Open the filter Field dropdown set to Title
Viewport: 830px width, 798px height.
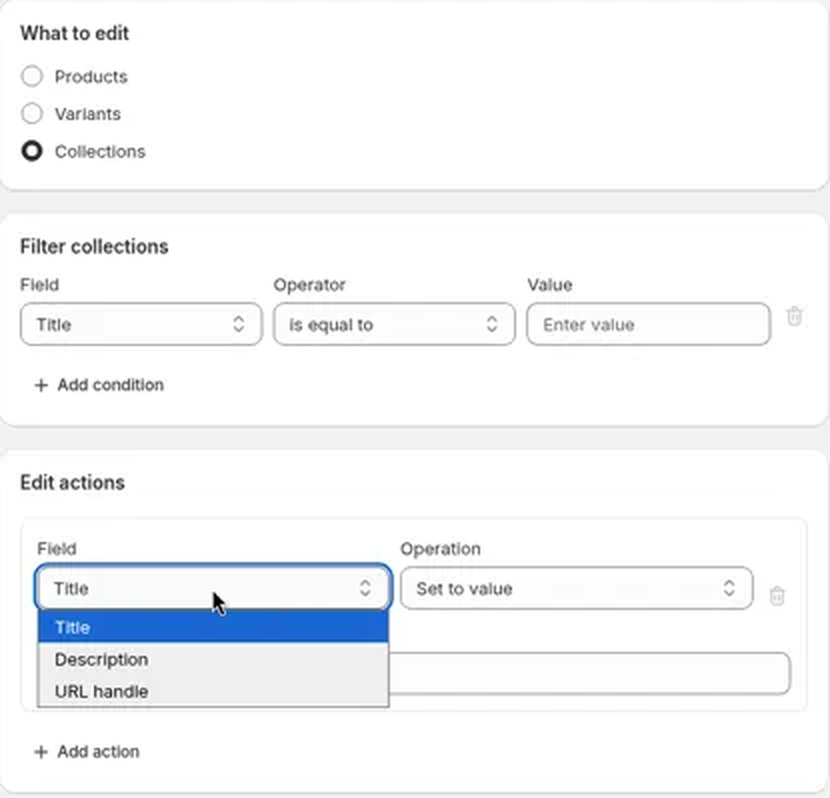pos(141,324)
